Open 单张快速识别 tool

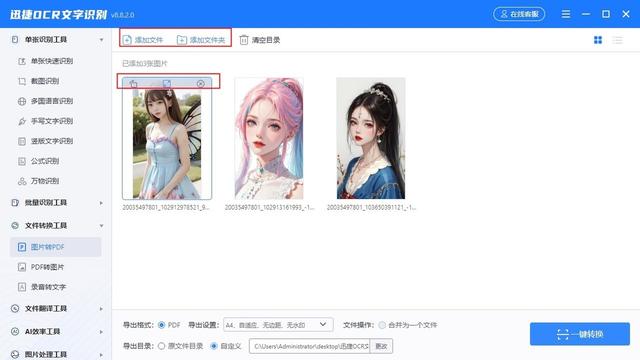[x=52, y=61]
